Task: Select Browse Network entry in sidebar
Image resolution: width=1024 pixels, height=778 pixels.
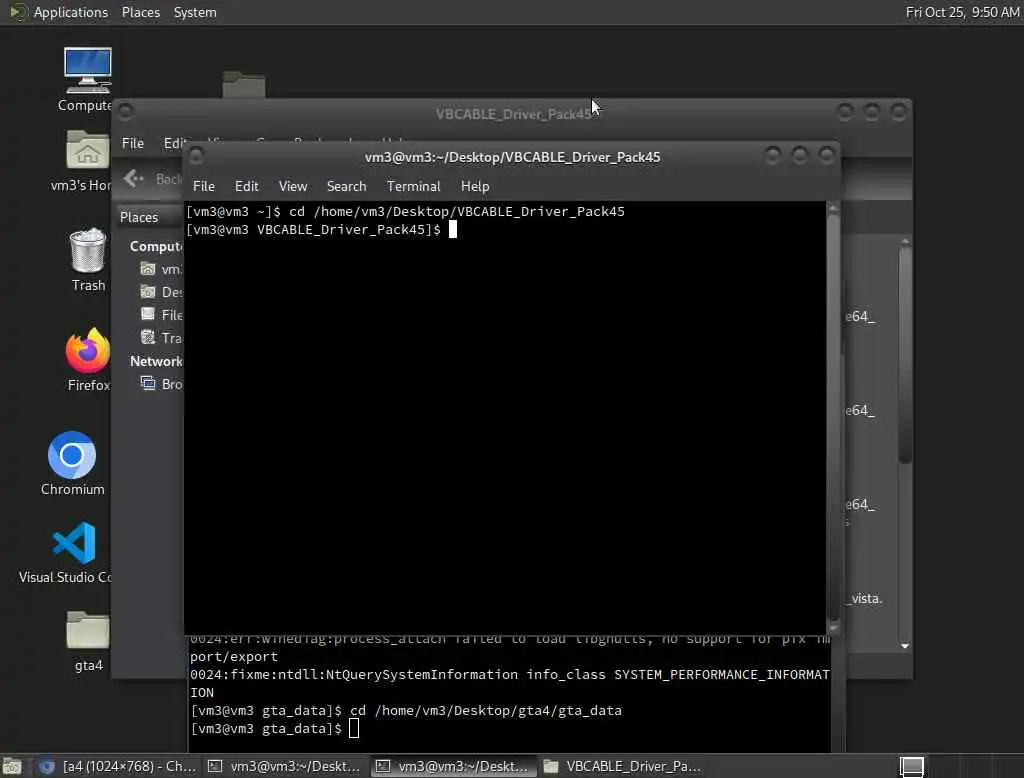Action: (161, 384)
